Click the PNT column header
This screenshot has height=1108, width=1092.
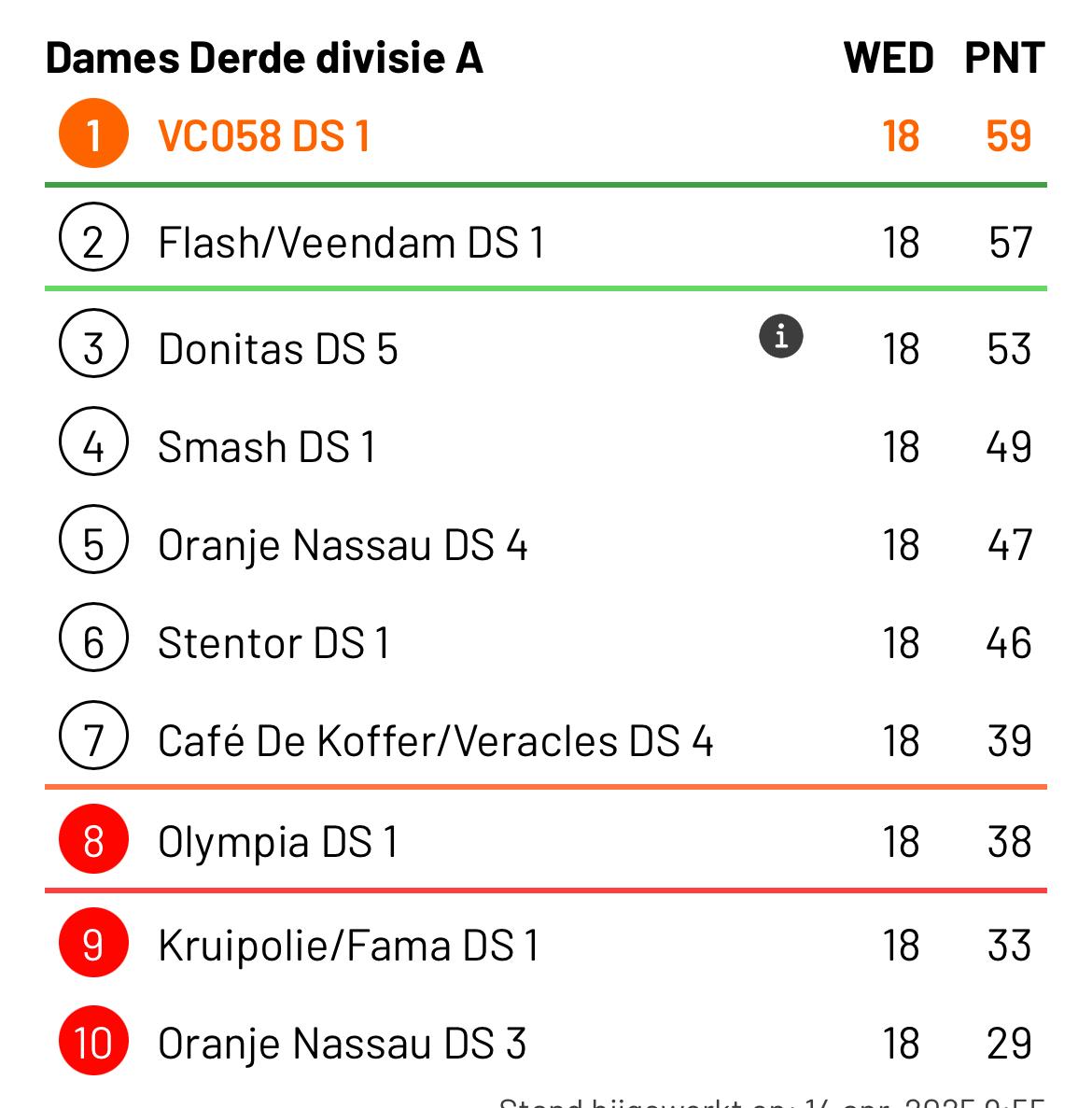1004,58
